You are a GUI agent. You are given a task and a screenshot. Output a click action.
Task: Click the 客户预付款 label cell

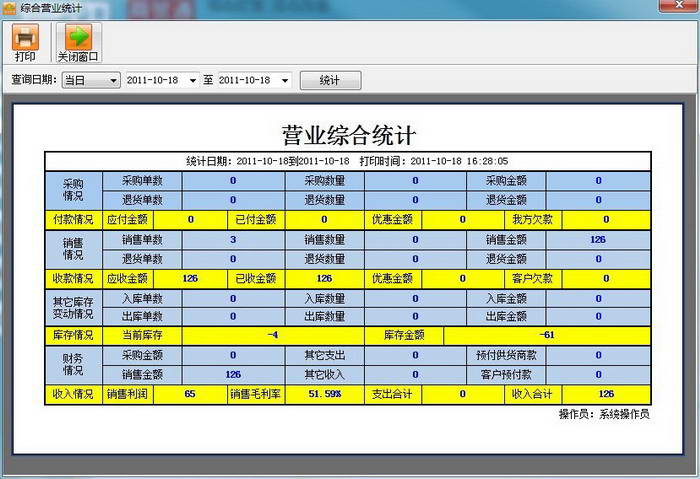(506, 375)
